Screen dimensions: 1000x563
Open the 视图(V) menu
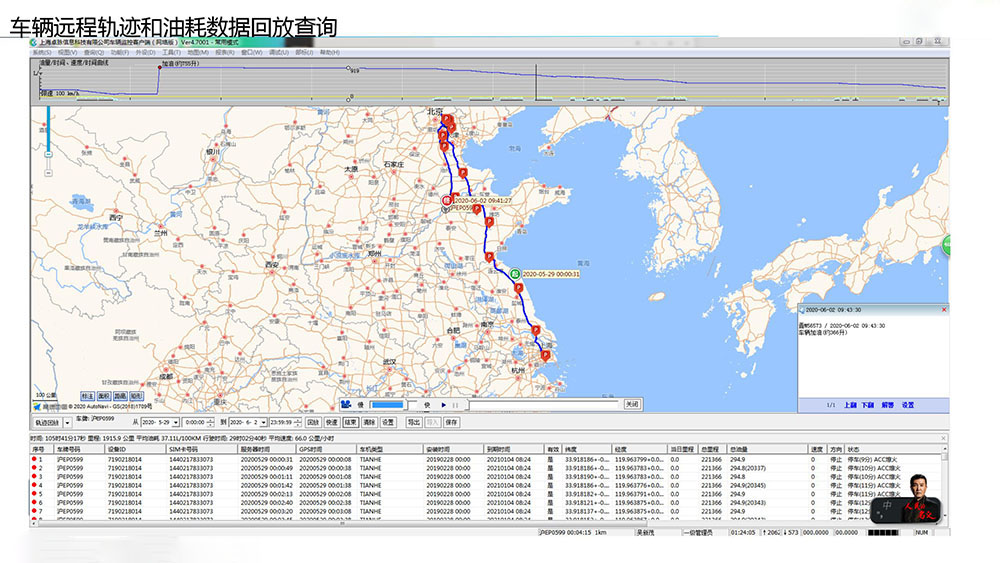tap(67, 52)
